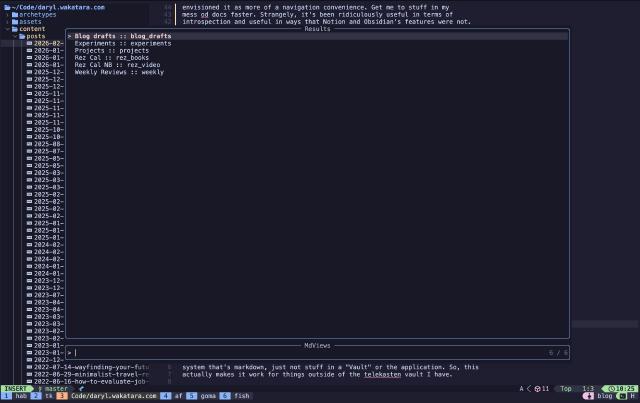Image resolution: width=640 pixels, height=403 pixels.
Task: Click the package icon next to 11 in statusline
Action: point(538,389)
